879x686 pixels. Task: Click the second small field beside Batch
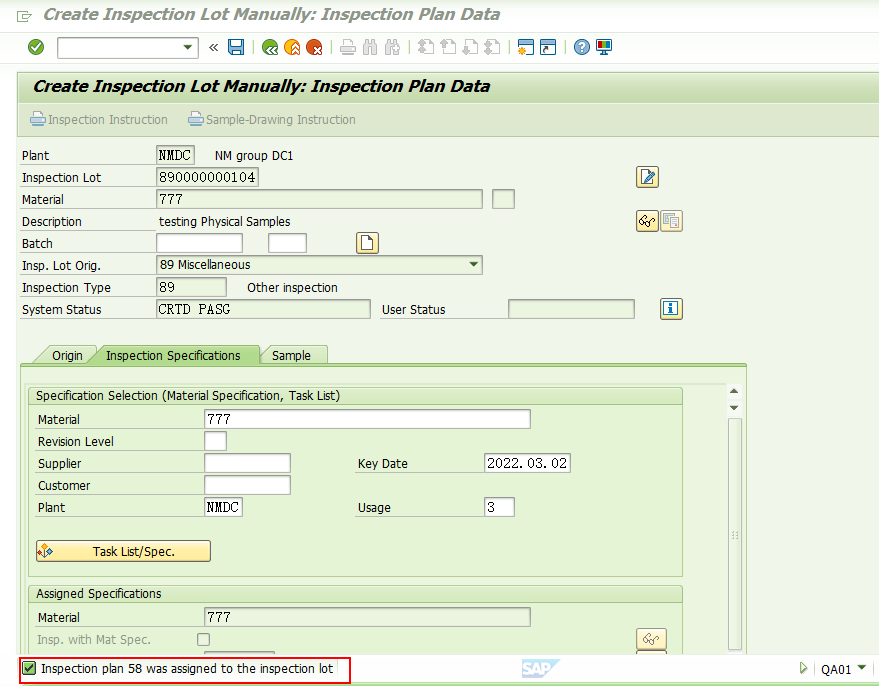(288, 243)
